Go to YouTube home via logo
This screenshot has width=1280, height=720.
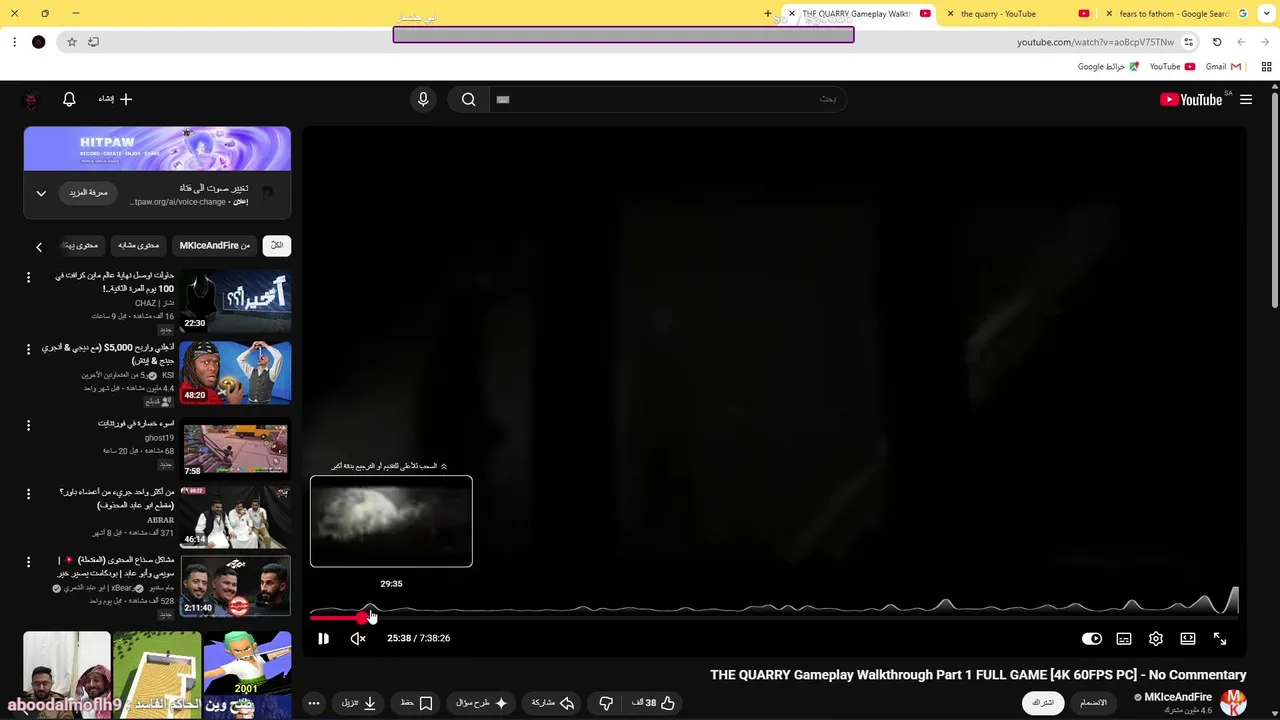[x=1191, y=99]
